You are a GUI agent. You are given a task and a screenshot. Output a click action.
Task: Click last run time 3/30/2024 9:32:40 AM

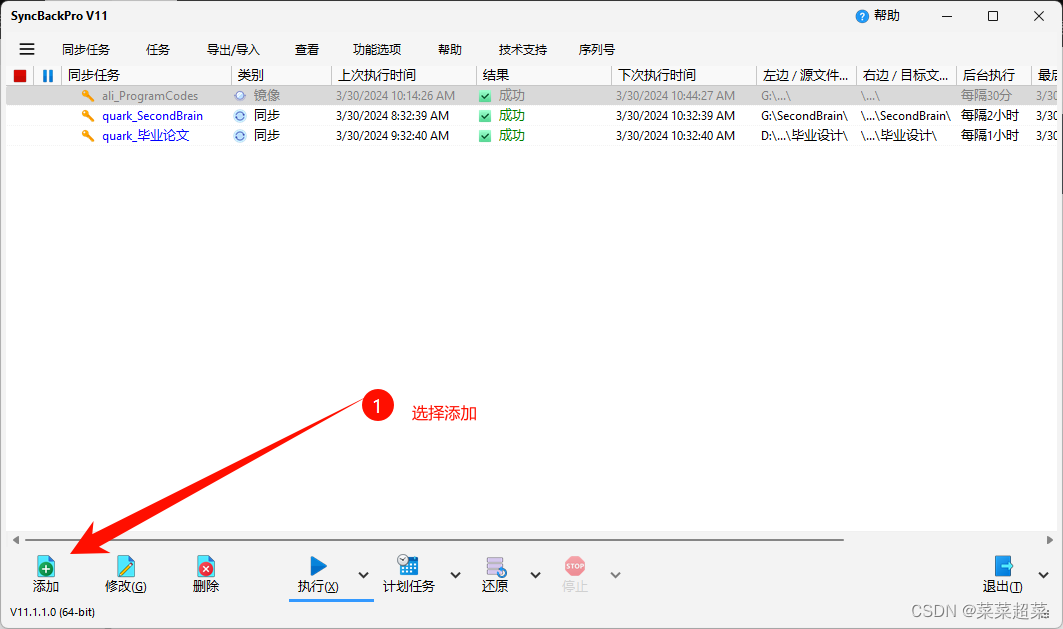click(393, 136)
